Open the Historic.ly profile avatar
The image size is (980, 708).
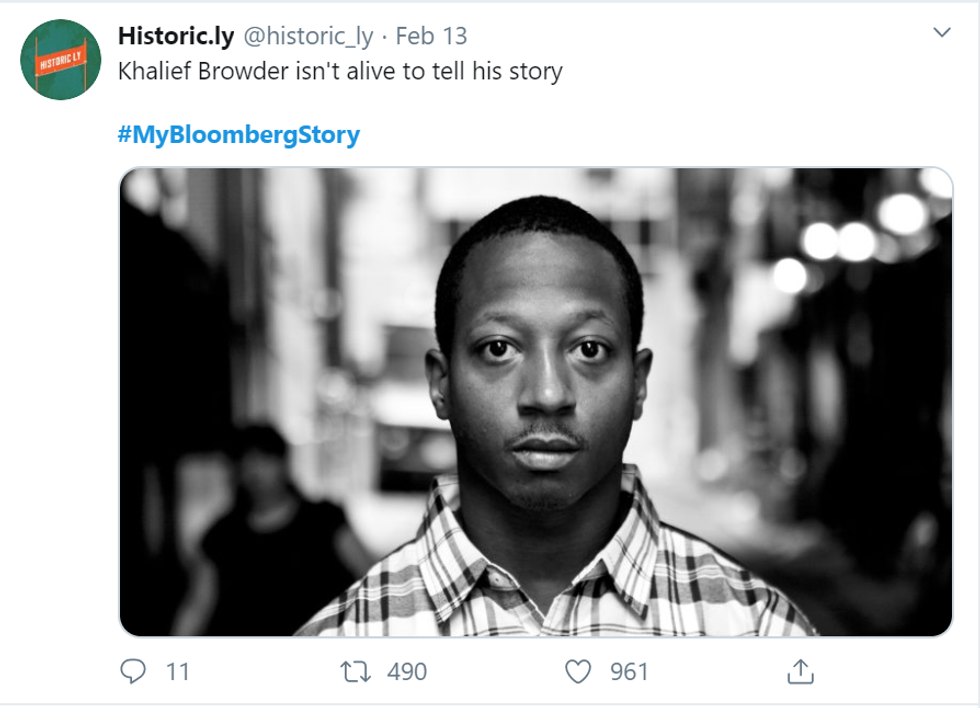[60, 60]
